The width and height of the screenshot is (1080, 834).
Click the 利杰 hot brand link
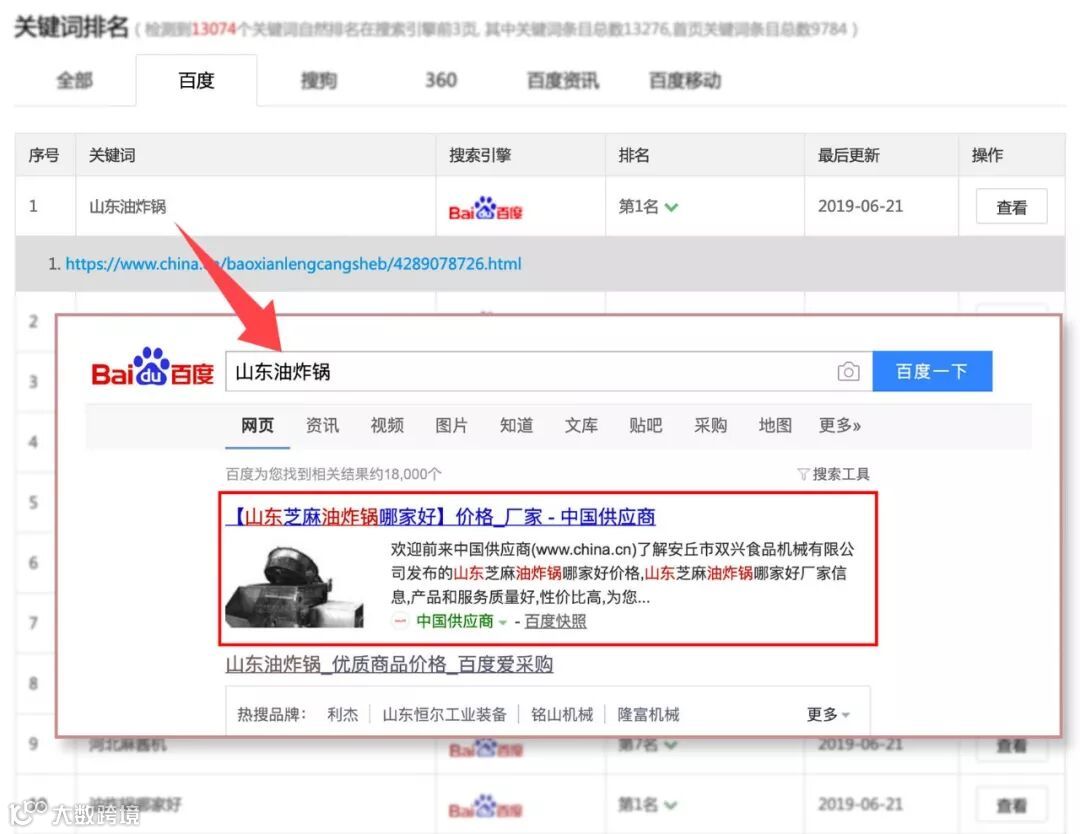[x=343, y=714]
